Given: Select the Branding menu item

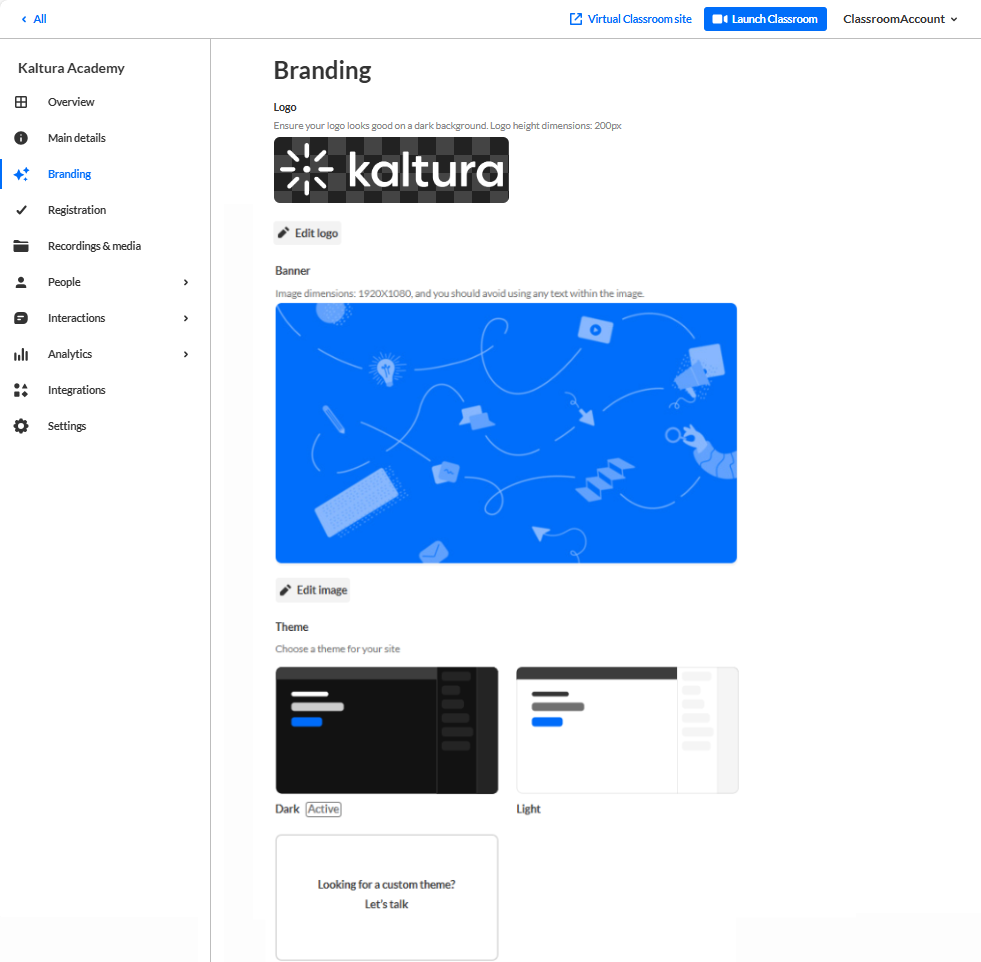Looking at the screenshot, I should coord(105,174).
